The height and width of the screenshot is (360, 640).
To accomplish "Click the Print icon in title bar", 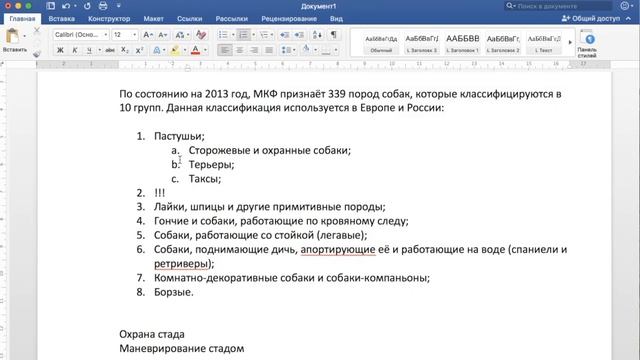I will click(x=103, y=6).
